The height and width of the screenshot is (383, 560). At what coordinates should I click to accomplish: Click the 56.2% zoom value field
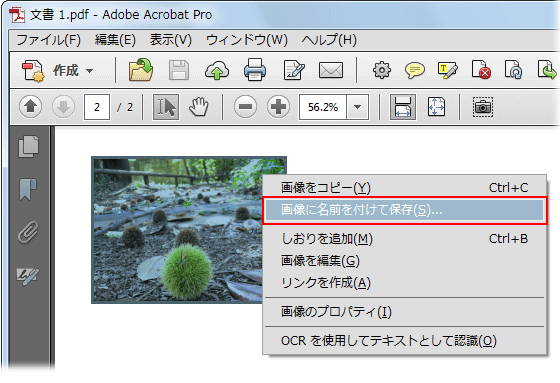point(322,107)
